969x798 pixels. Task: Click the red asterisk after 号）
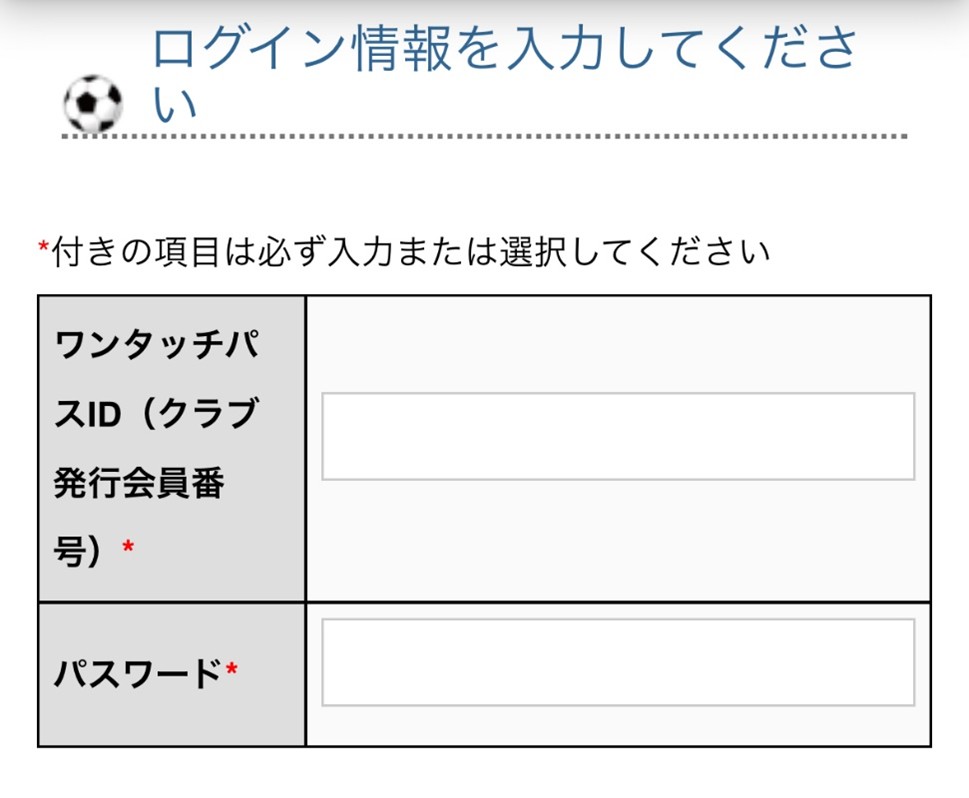coord(127,548)
